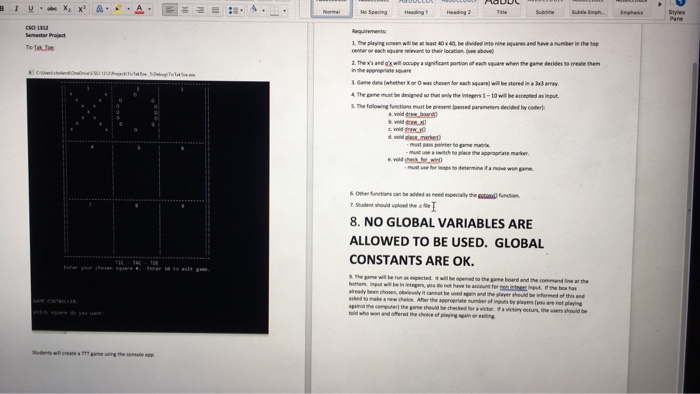700x394 pixels.
Task: Apply subscript formatting
Action: click(x=67, y=9)
